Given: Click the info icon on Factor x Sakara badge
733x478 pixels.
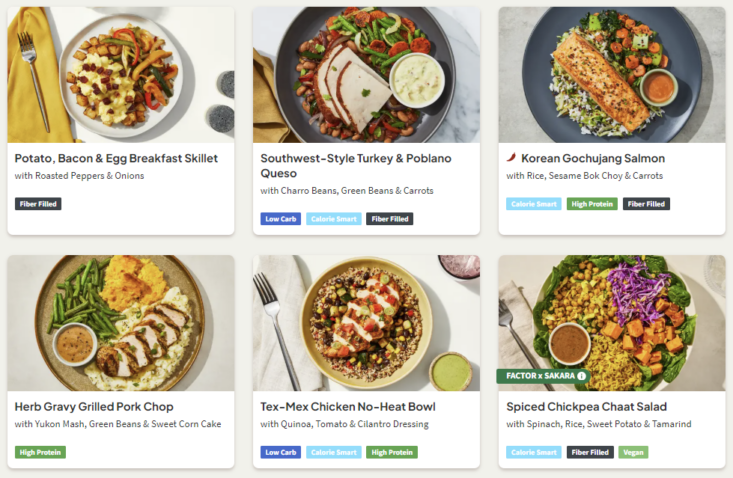Looking at the screenshot, I should pos(582,376).
